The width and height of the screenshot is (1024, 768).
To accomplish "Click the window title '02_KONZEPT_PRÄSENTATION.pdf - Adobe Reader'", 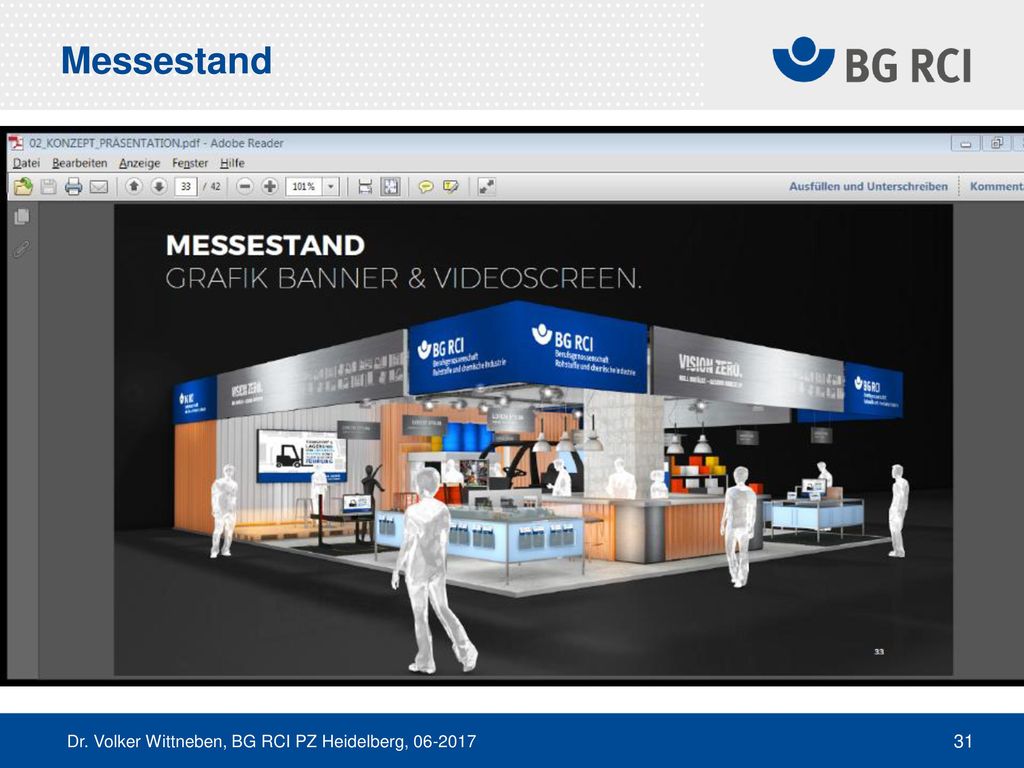I will (156, 143).
